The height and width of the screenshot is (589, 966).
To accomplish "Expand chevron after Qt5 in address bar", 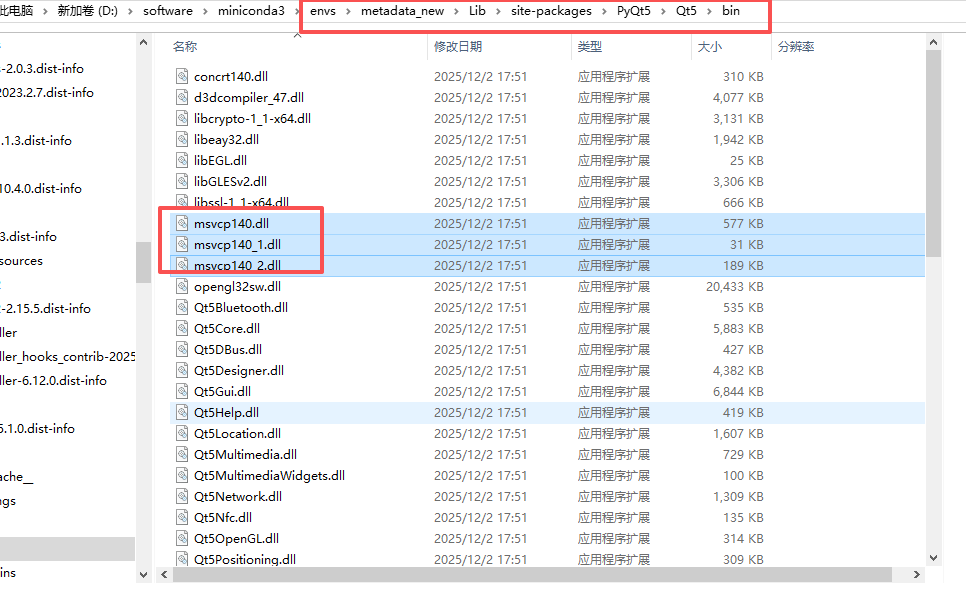I will click(710, 12).
